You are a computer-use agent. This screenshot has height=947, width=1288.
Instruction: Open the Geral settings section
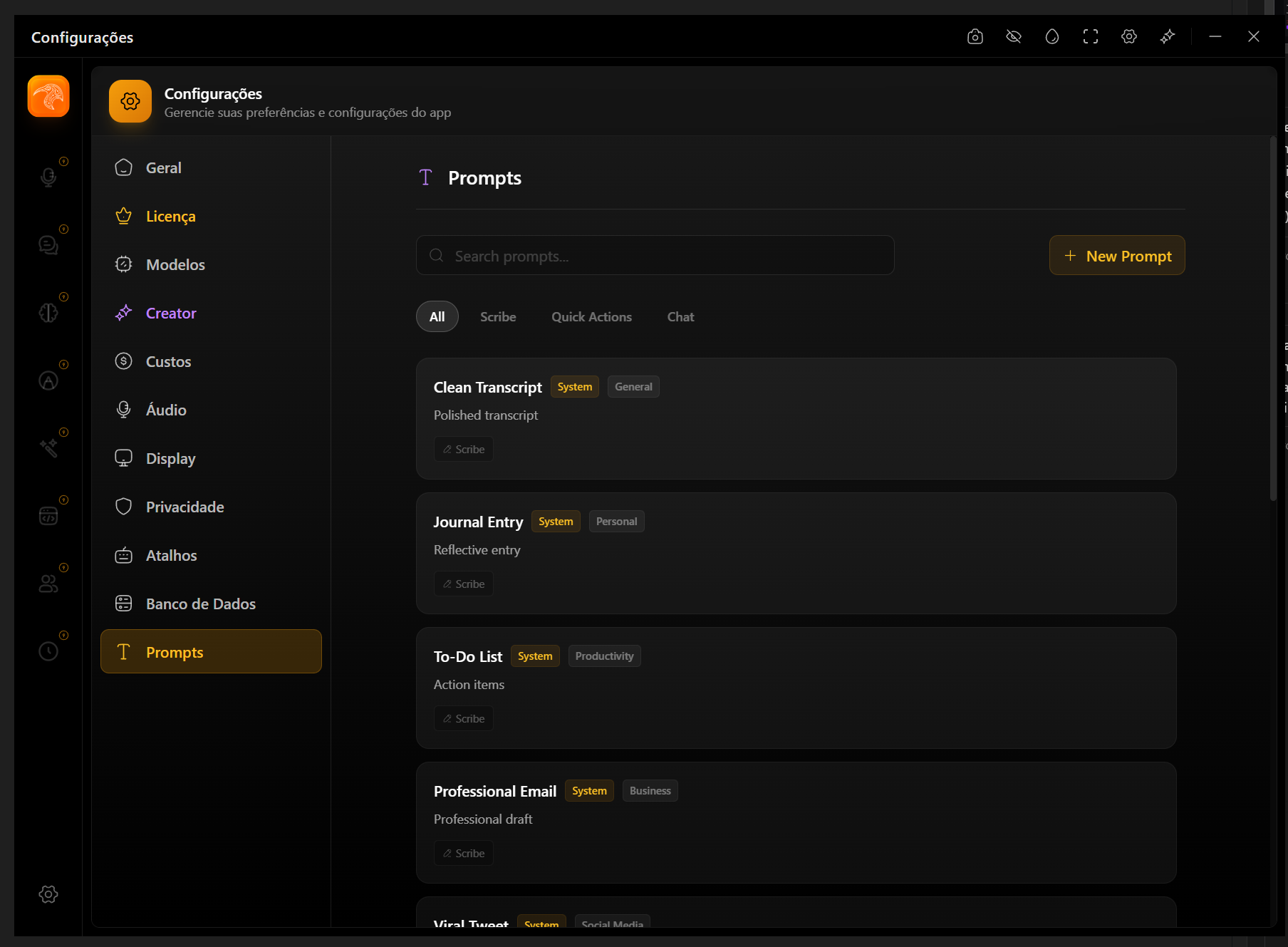[211, 167]
